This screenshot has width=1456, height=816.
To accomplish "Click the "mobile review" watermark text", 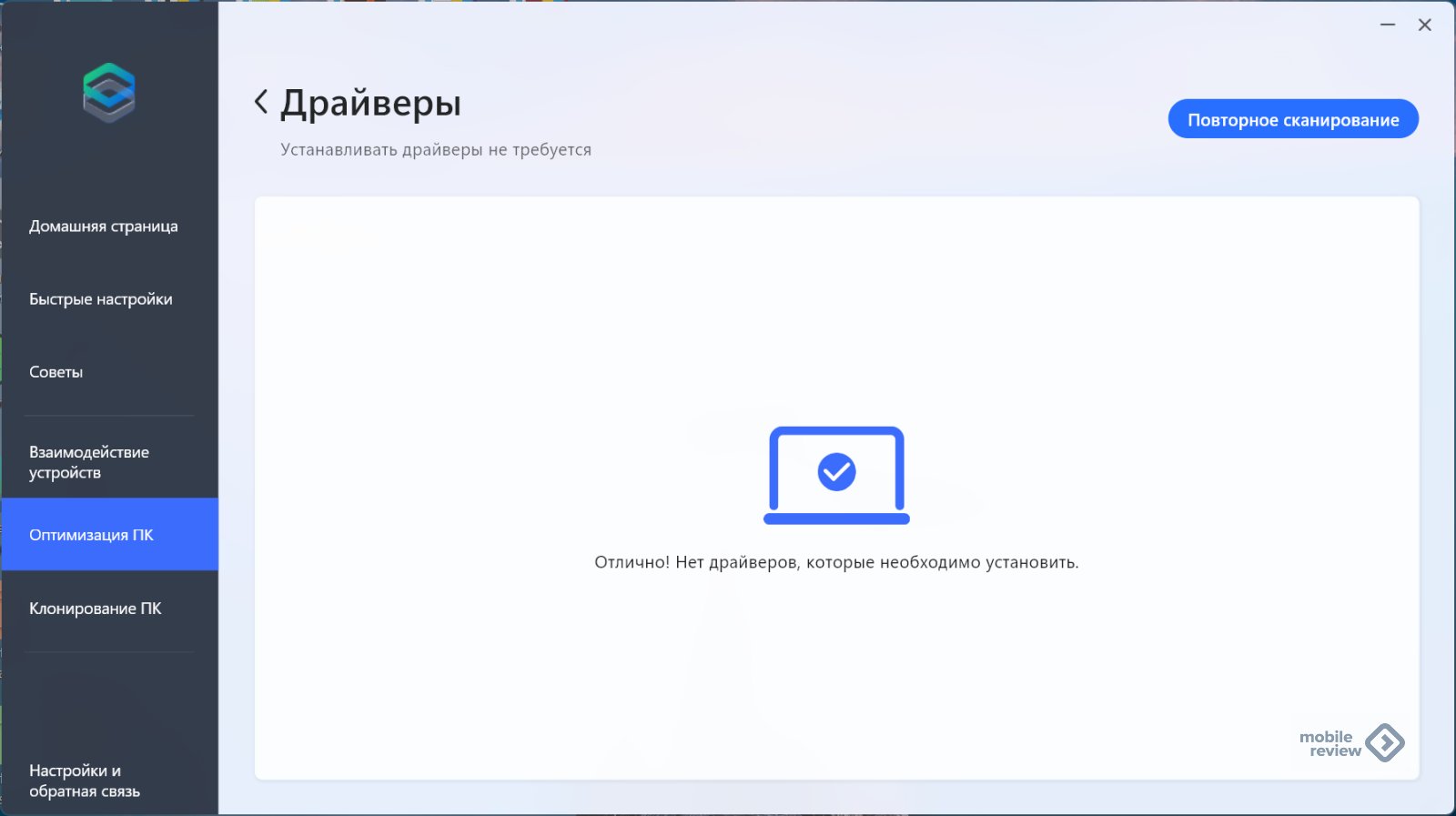I will click(1330, 743).
